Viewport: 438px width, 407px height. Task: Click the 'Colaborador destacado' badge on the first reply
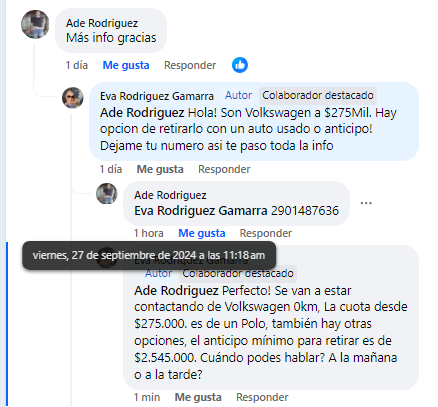click(318, 95)
